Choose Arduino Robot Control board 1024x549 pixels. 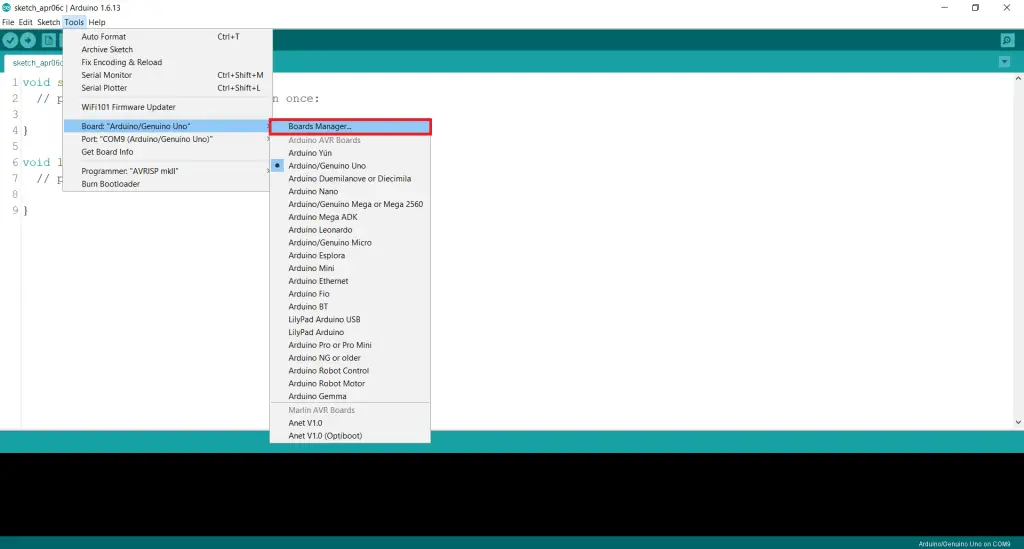click(x=351, y=370)
